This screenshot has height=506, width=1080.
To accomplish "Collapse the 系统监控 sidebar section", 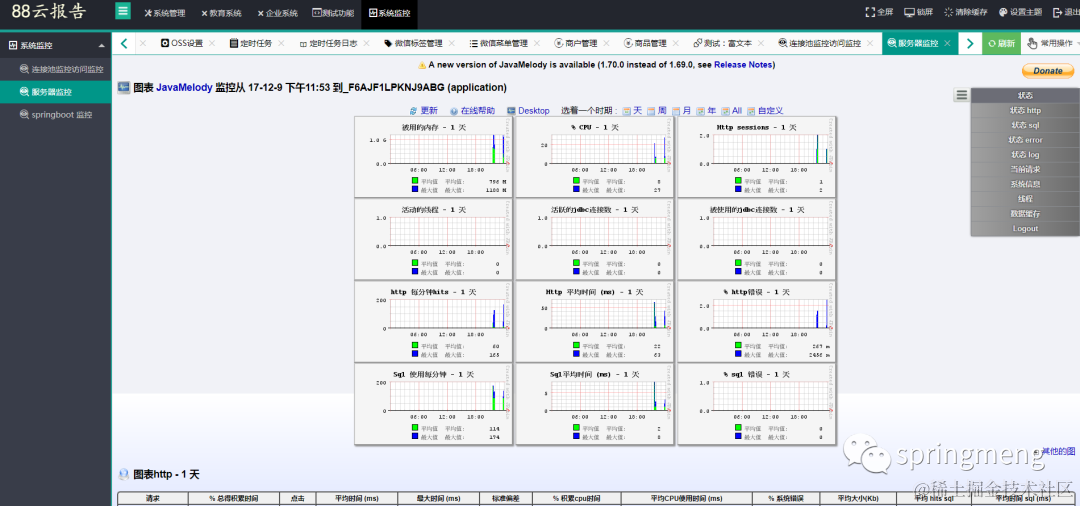I will (55, 45).
